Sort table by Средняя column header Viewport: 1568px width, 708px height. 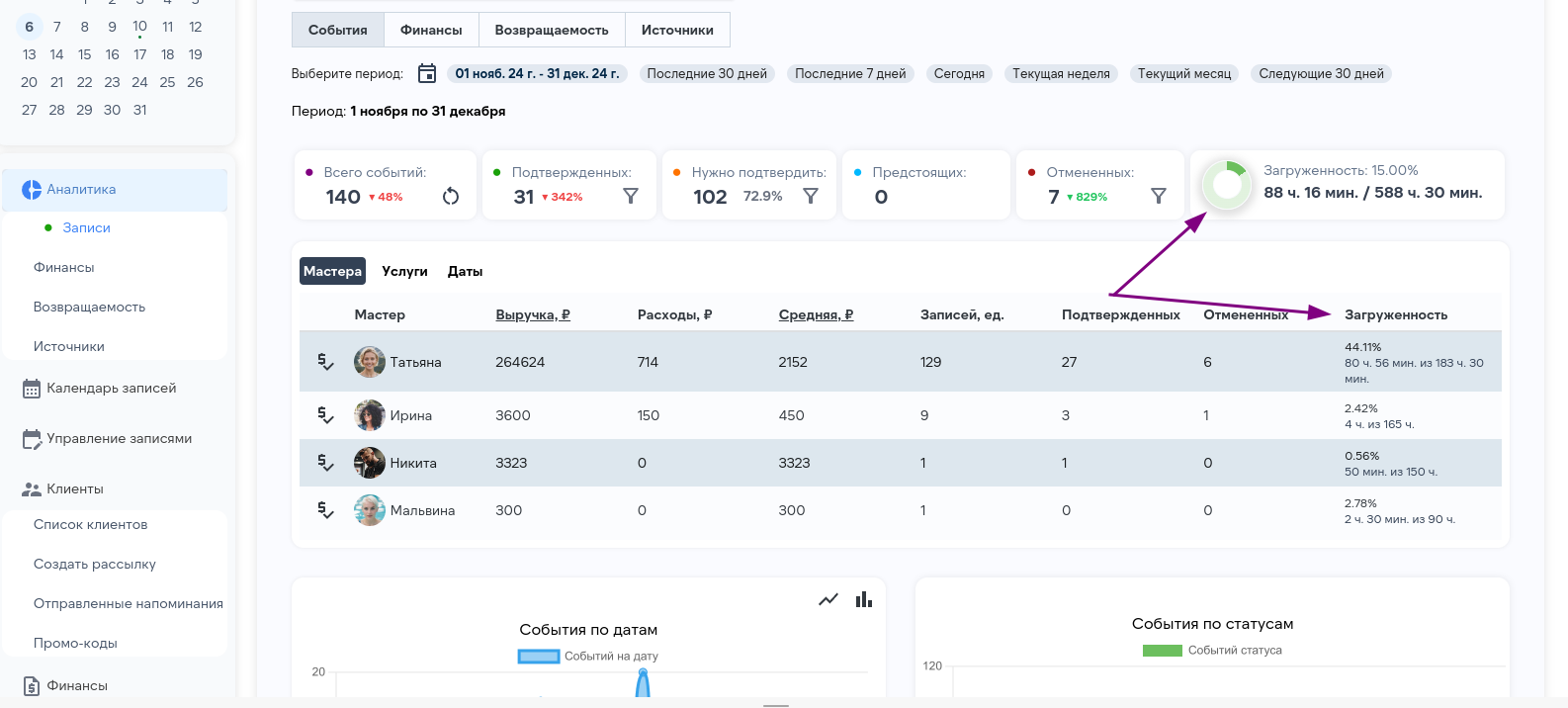[x=816, y=314]
